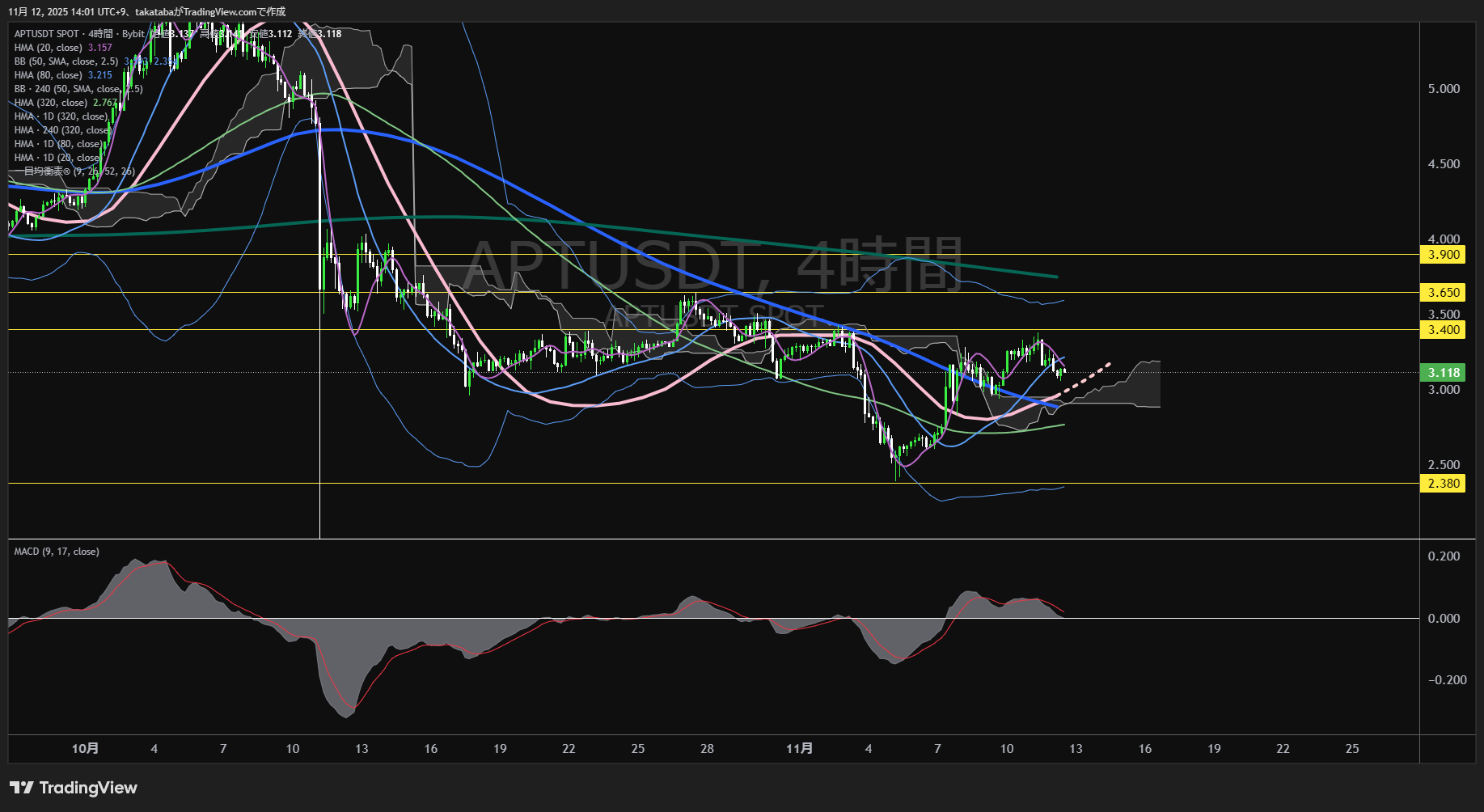The image size is (1484, 812).
Task: Click the HMA (80, close) indicator label
Action: (49, 75)
